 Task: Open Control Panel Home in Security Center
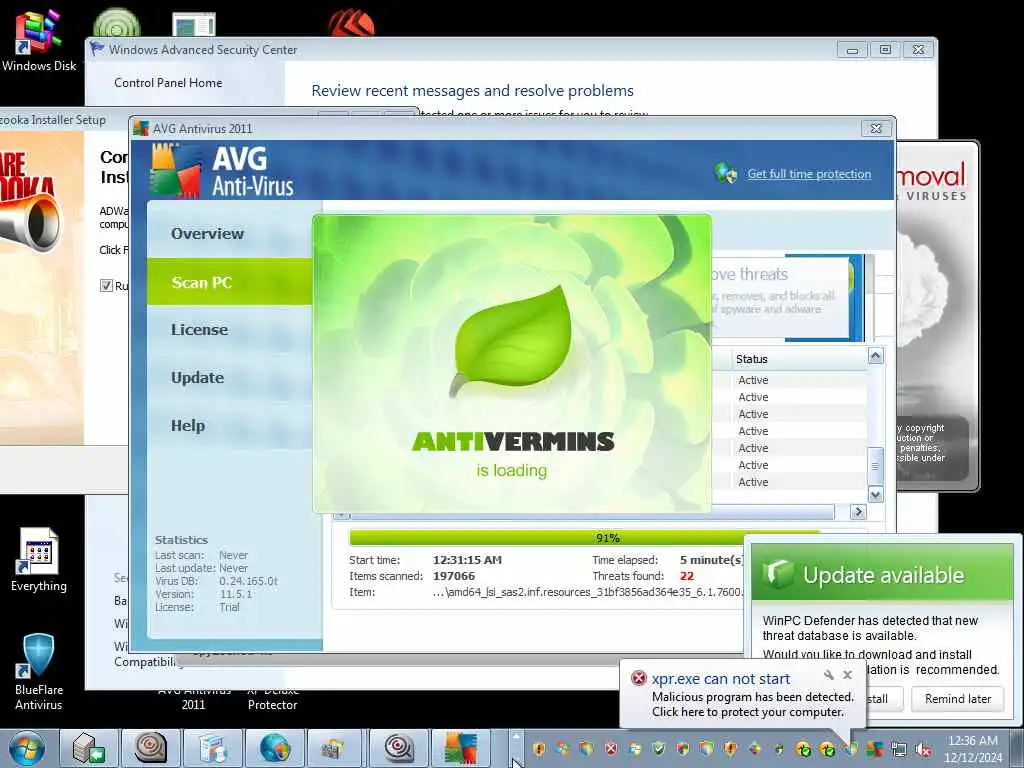(168, 83)
